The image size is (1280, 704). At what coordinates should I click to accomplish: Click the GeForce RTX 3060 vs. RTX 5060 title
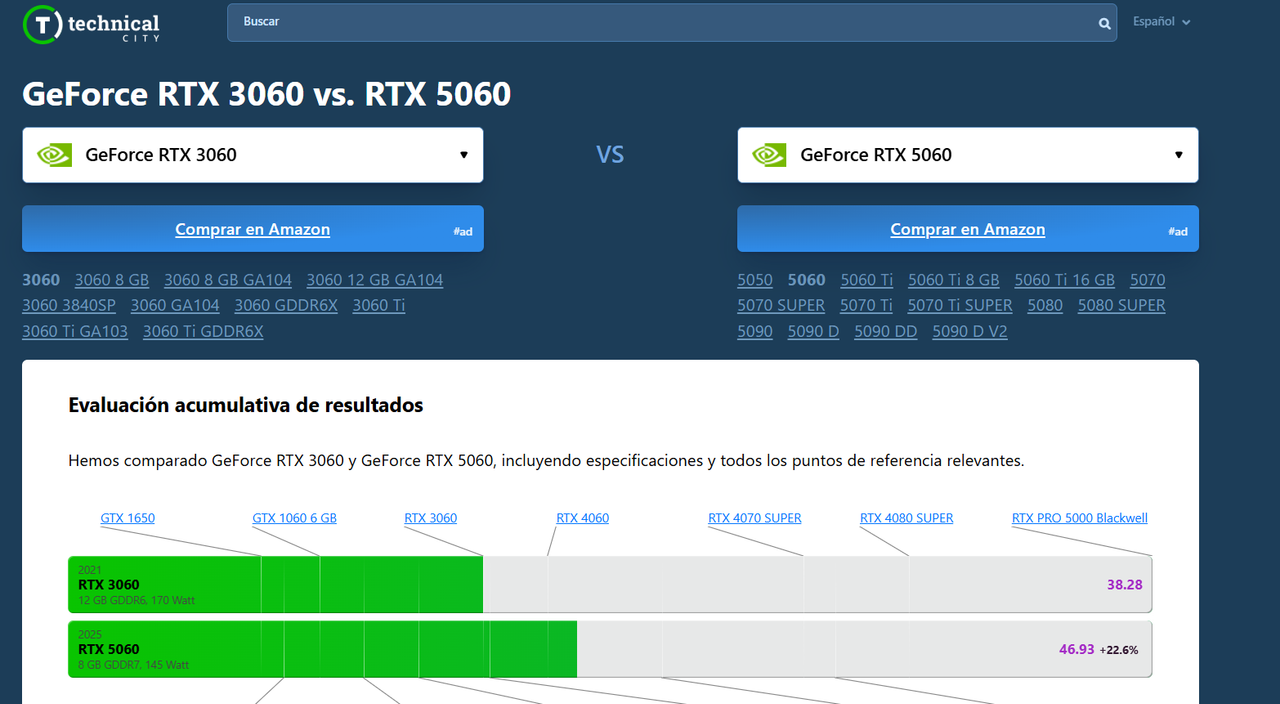(x=267, y=94)
